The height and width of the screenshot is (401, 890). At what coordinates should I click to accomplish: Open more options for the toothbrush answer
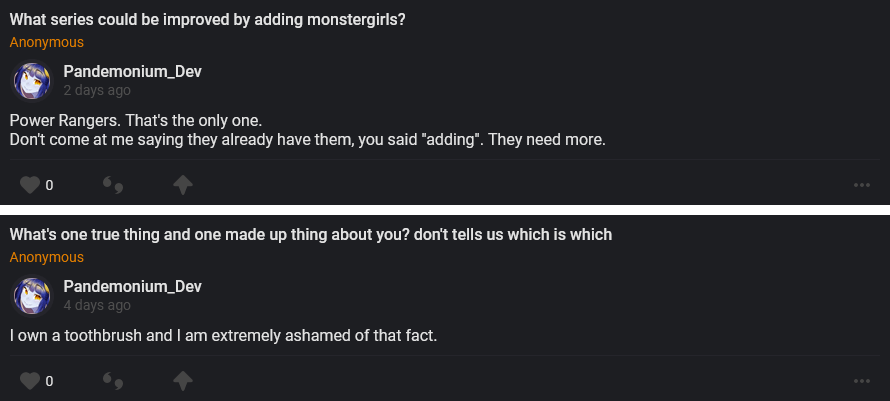point(861,381)
